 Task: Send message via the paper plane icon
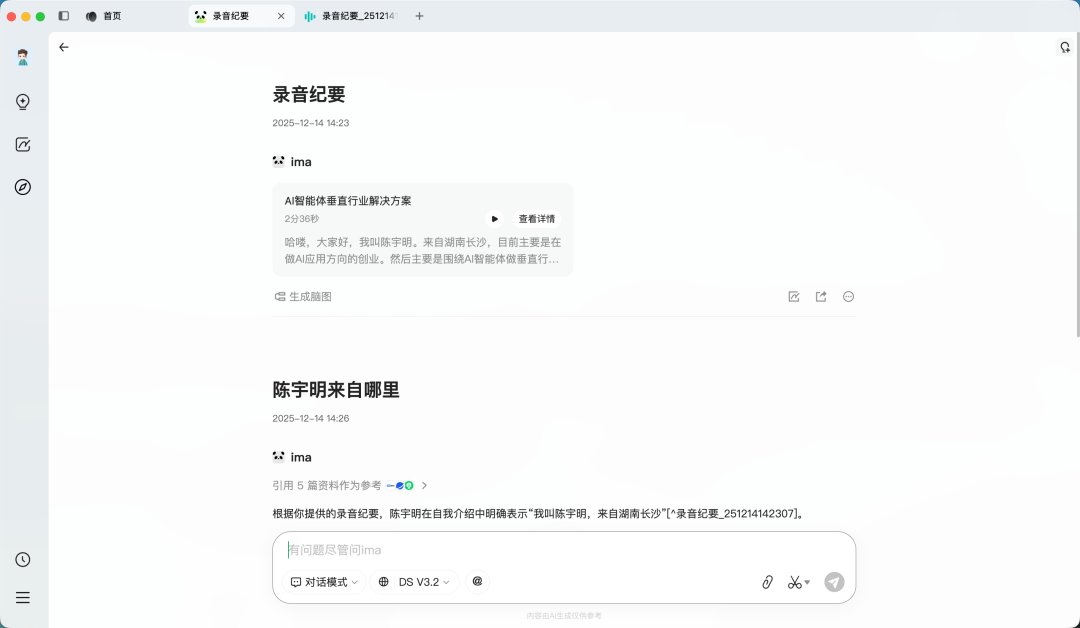[x=834, y=581]
